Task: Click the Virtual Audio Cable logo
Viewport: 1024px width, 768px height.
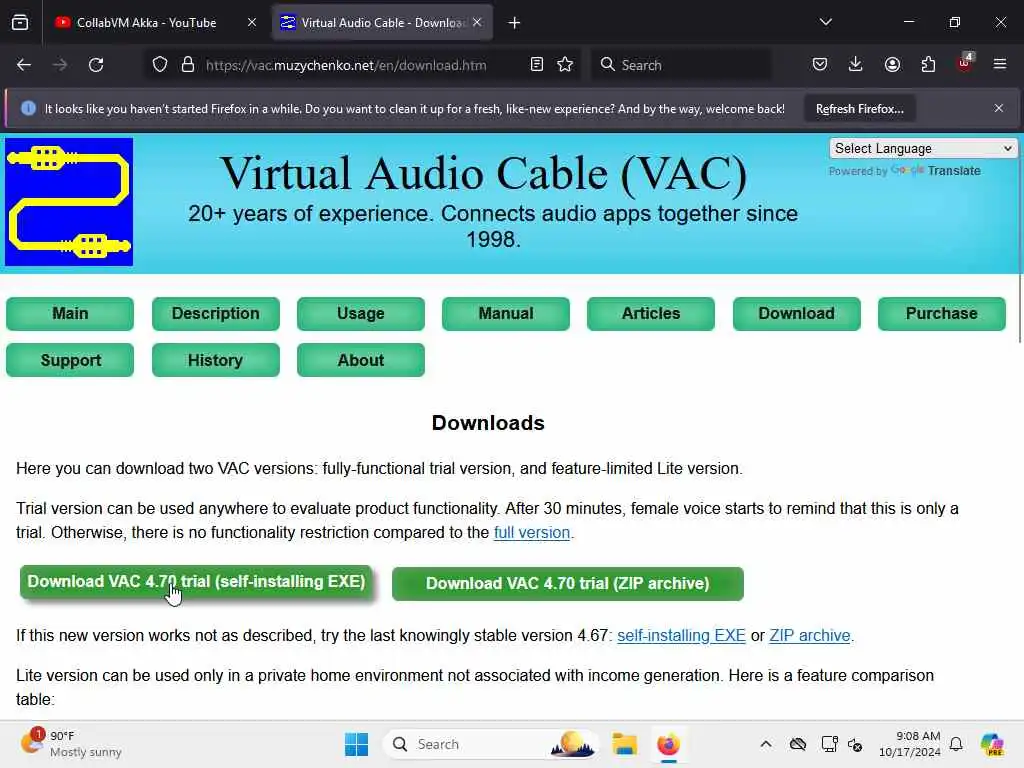Action: (69, 202)
